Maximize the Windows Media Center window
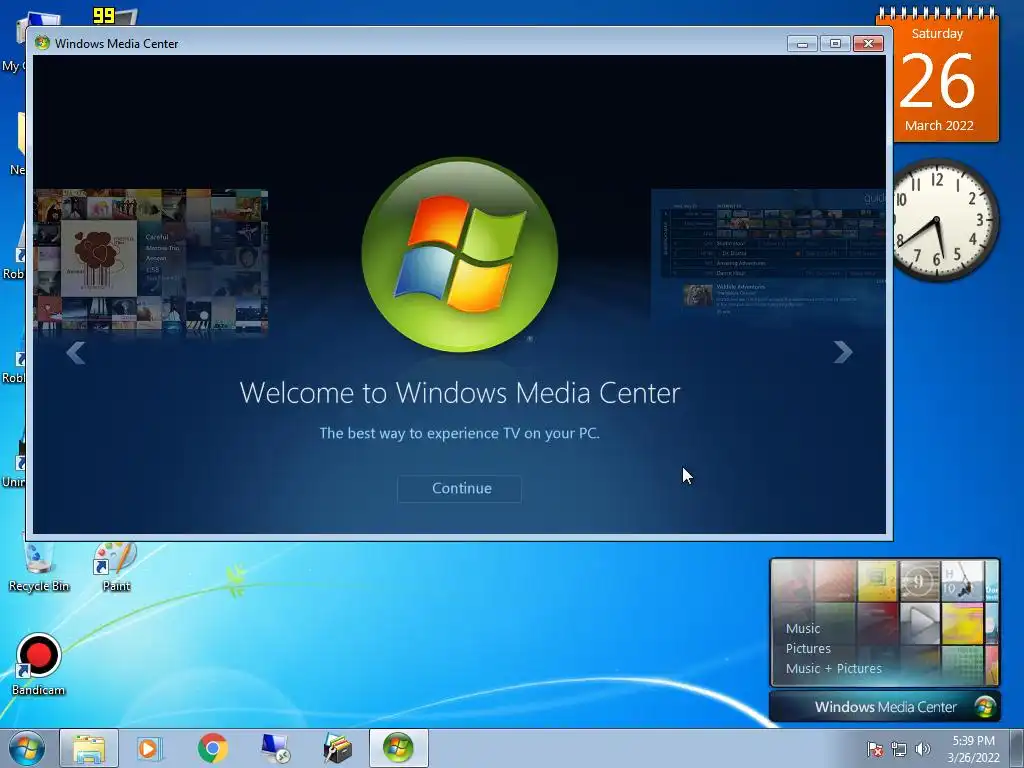This screenshot has height=768, width=1024. 835,44
